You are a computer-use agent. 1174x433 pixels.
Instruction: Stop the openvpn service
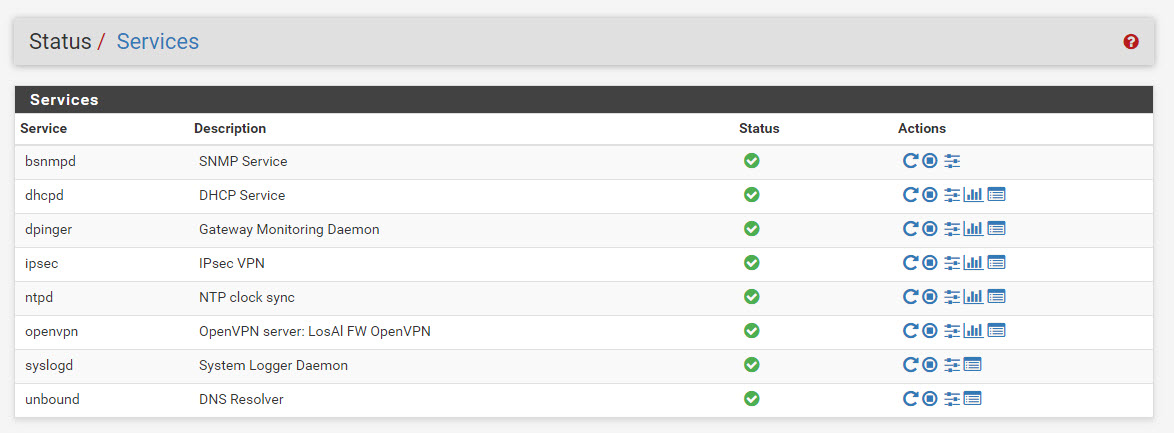pyautogui.click(x=930, y=330)
